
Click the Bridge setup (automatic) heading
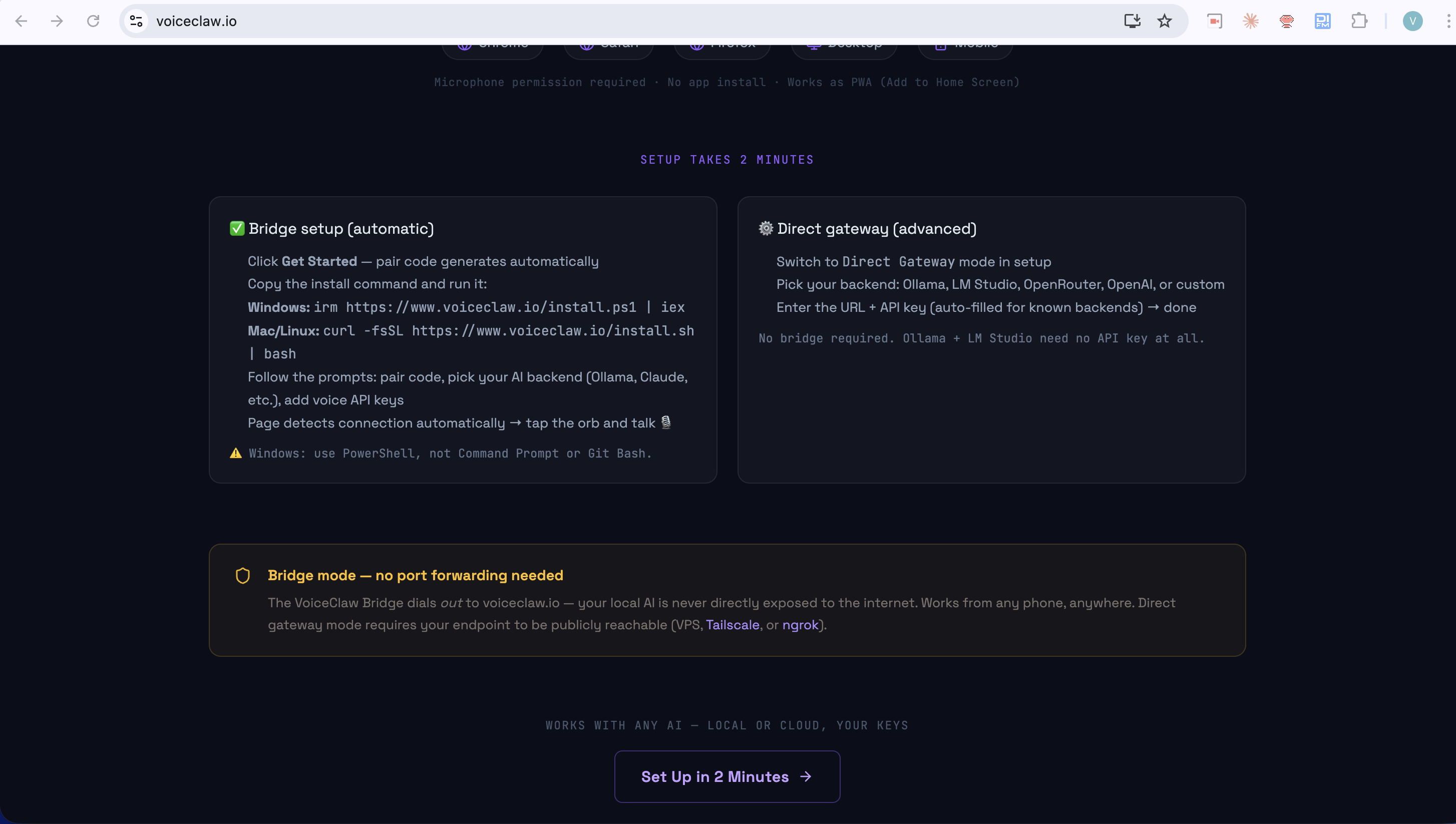[x=340, y=229]
